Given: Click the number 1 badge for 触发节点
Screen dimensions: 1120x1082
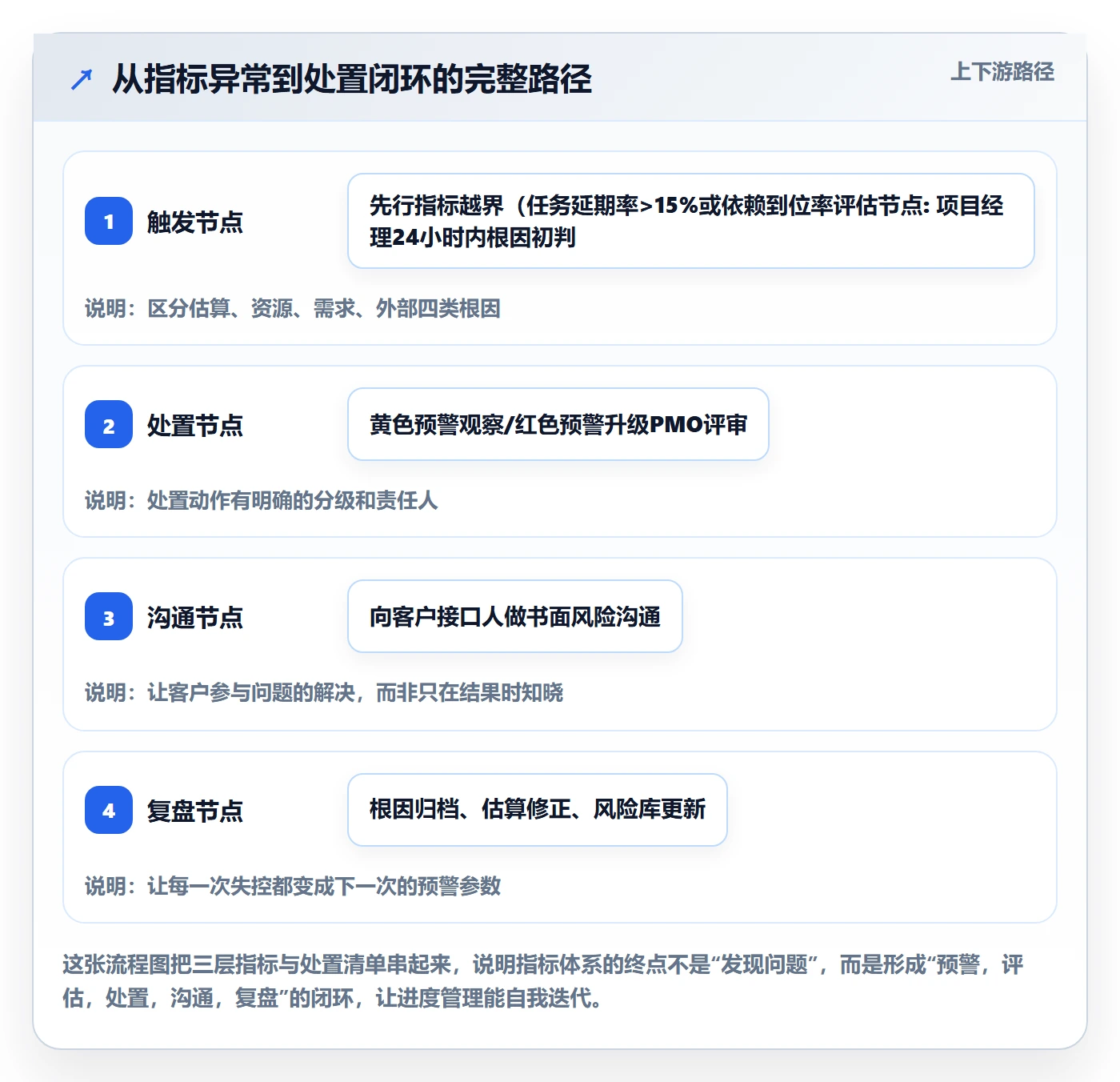Looking at the screenshot, I should point(109,221).
